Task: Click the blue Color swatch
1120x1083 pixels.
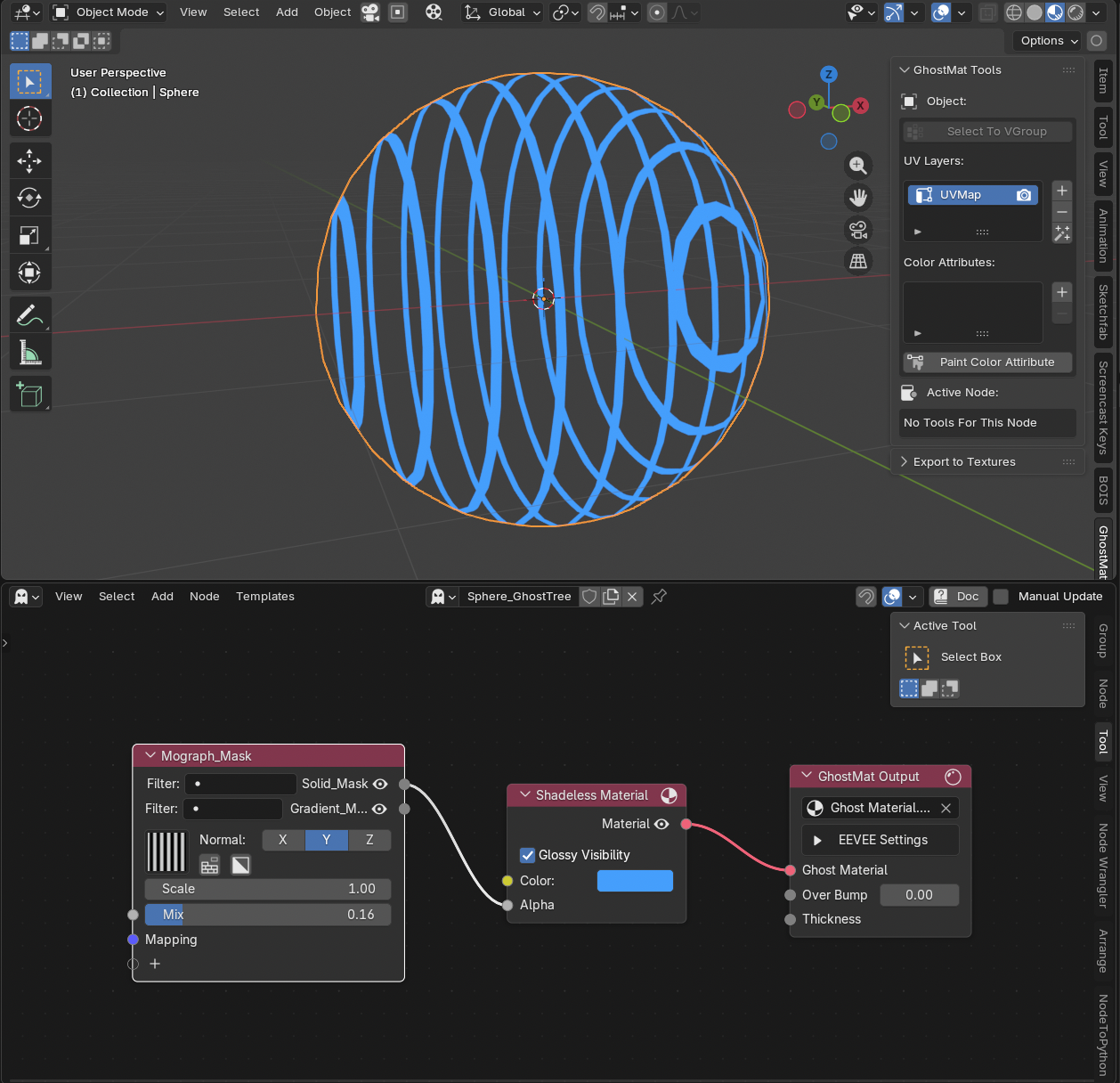Action: coord(635,881)
